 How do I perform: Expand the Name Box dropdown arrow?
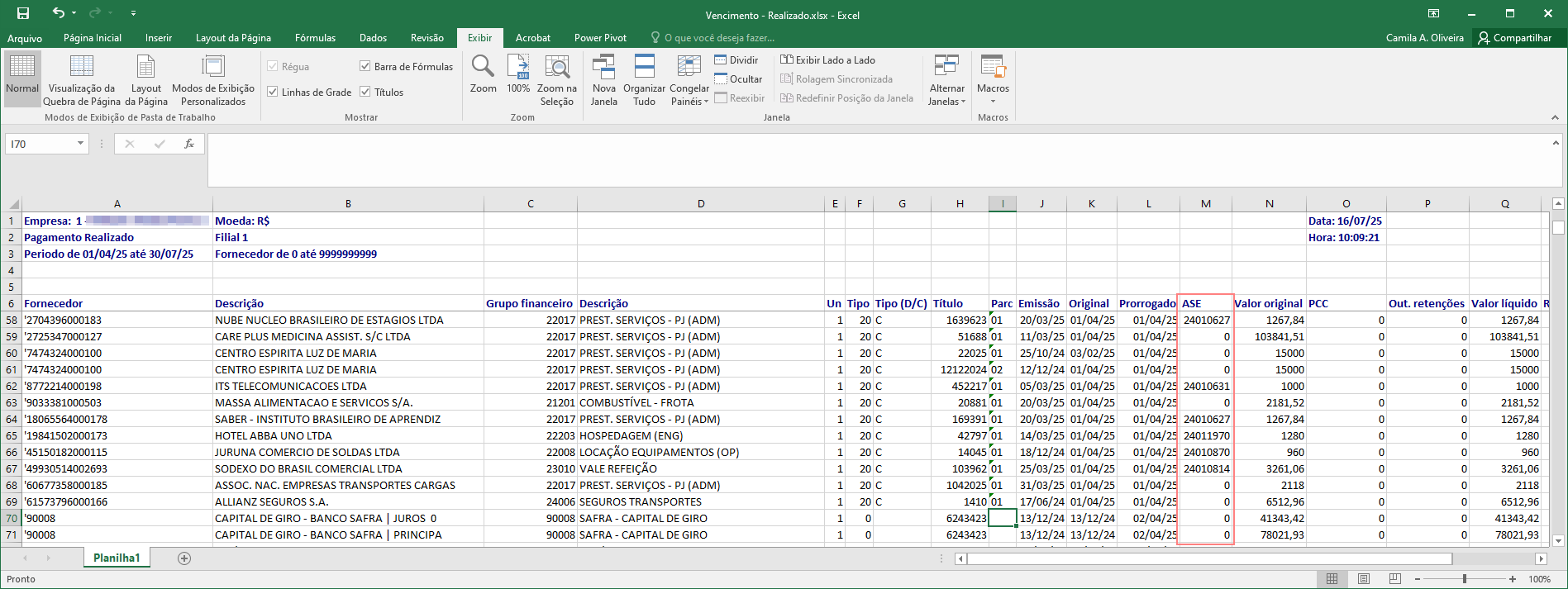(x=80, y=144)
